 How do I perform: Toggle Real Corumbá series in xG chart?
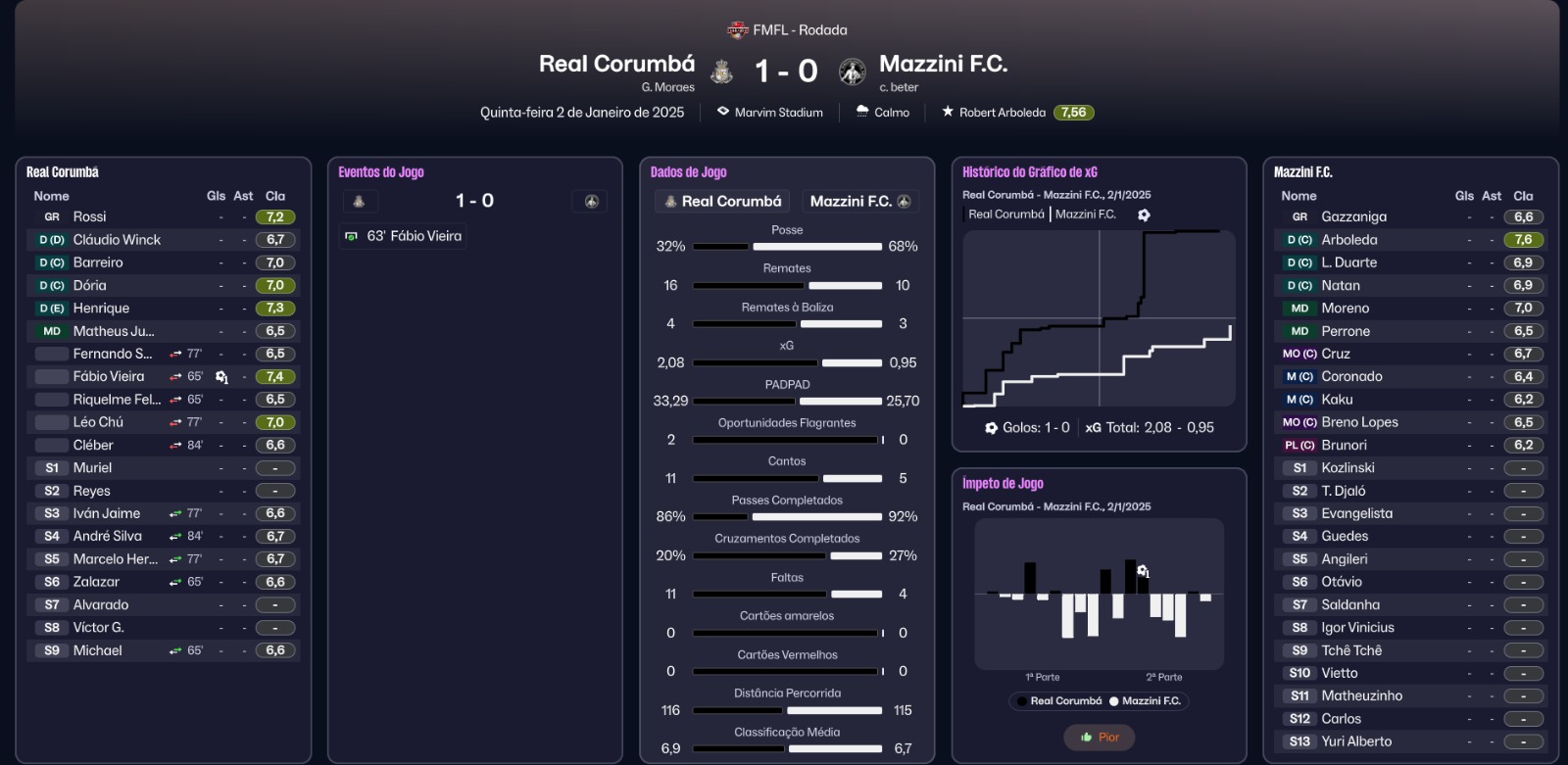1005,215
